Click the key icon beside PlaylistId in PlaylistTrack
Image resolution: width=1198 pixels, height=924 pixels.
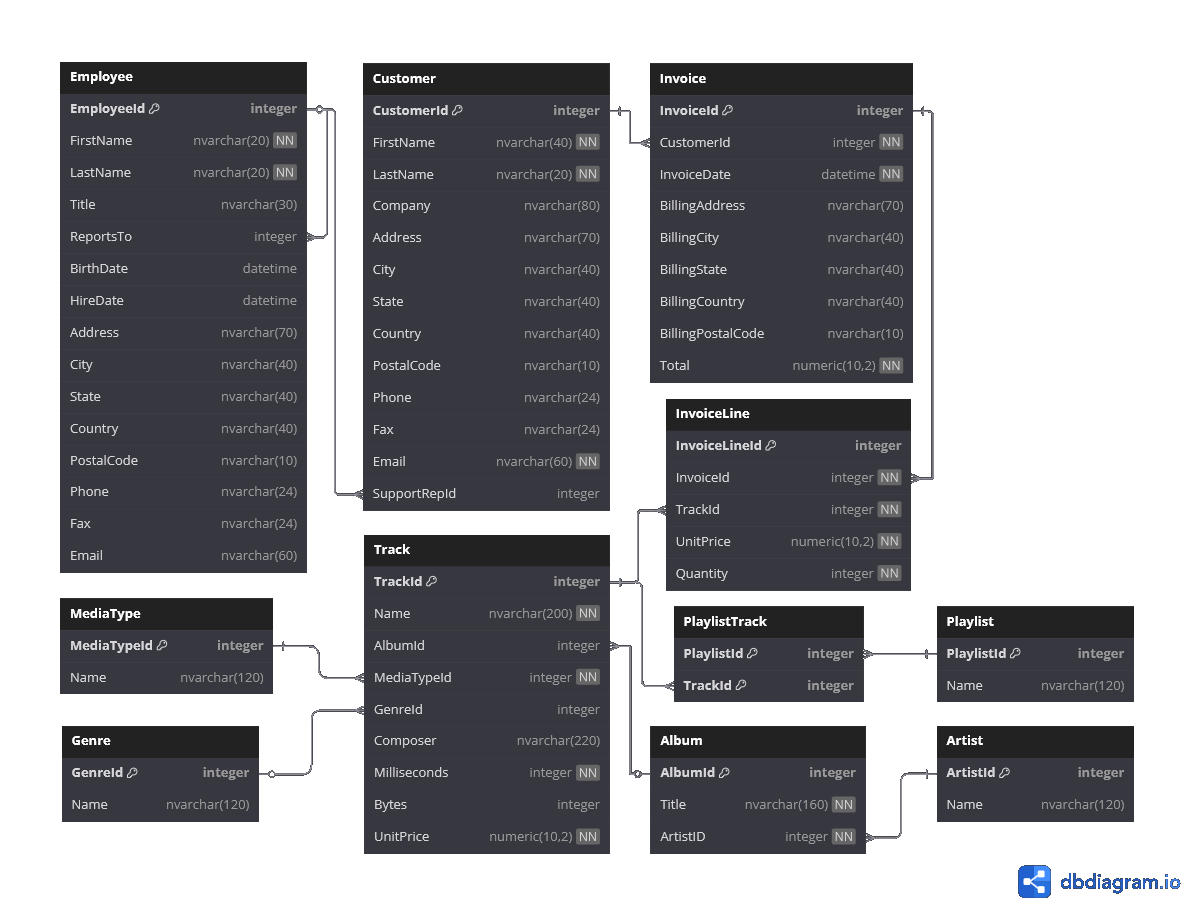click(752, 653)
